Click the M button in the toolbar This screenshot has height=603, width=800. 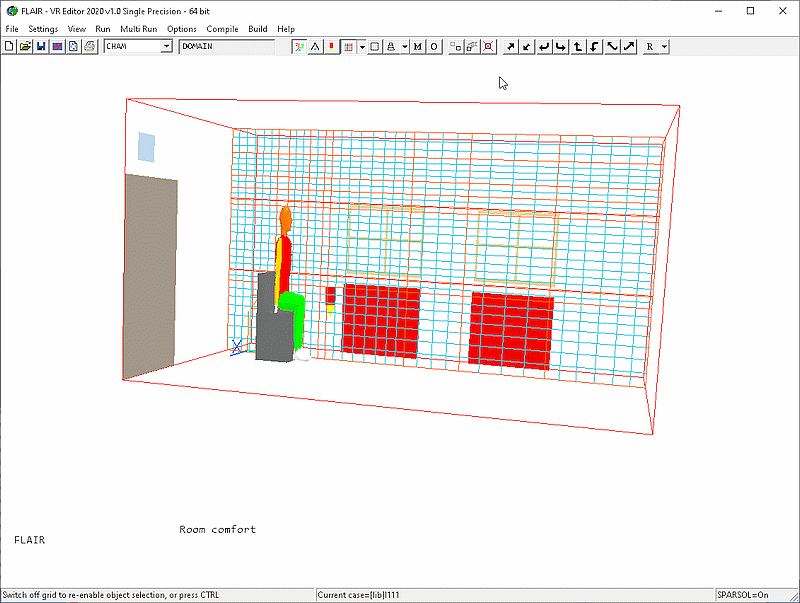tap(417, 46)
